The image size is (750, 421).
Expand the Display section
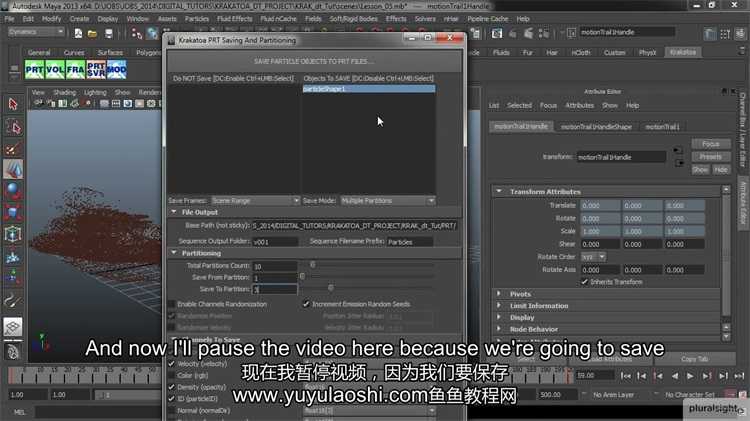[499, 317]
